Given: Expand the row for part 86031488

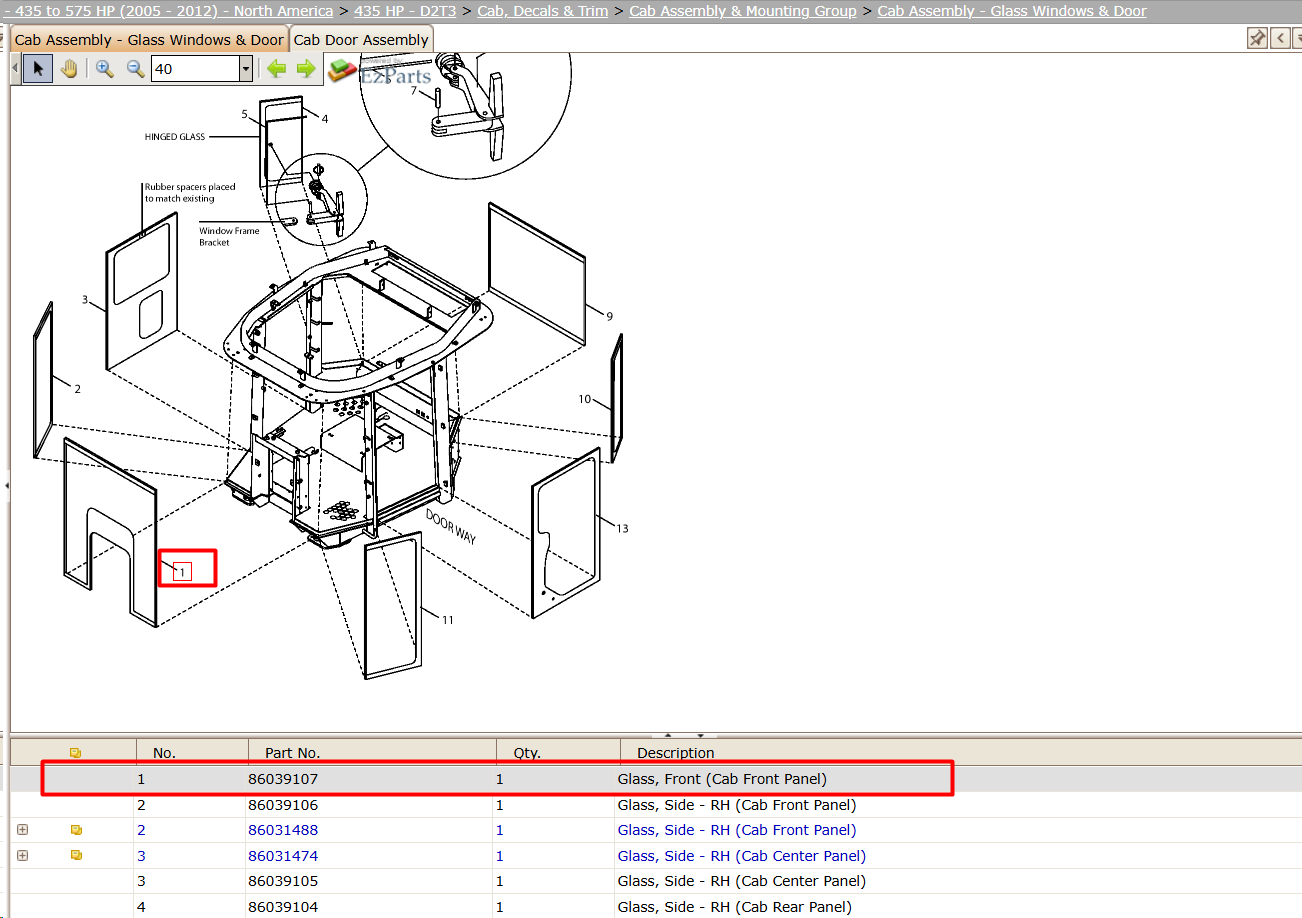Looking at the screenshot, I should pos(23,830).
